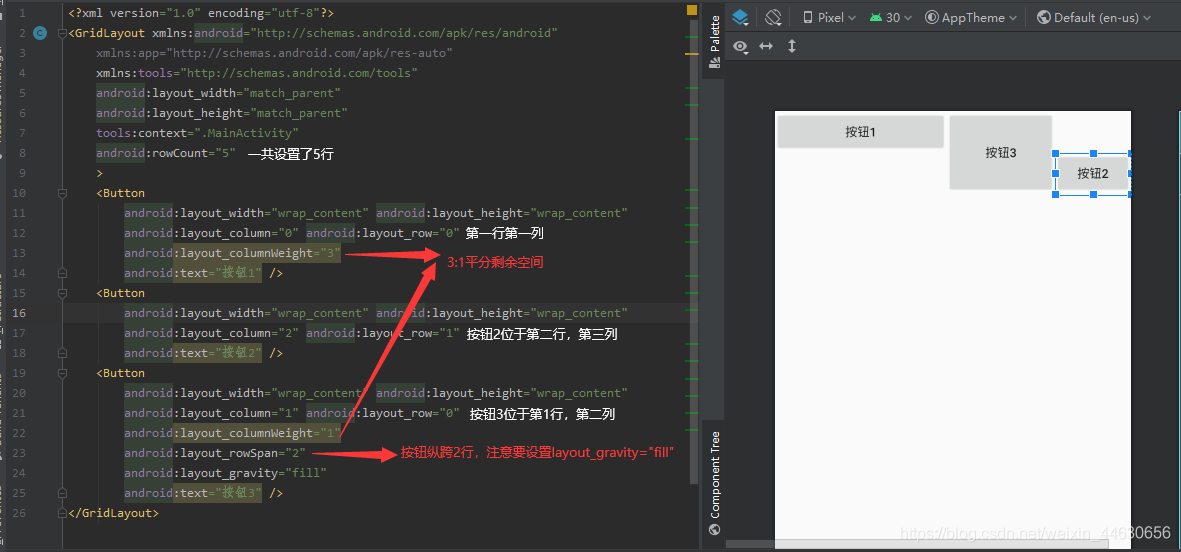Click the xmlns:app attribute on line 3
This screenshot has width=1181, height=552.
[274, 53]
